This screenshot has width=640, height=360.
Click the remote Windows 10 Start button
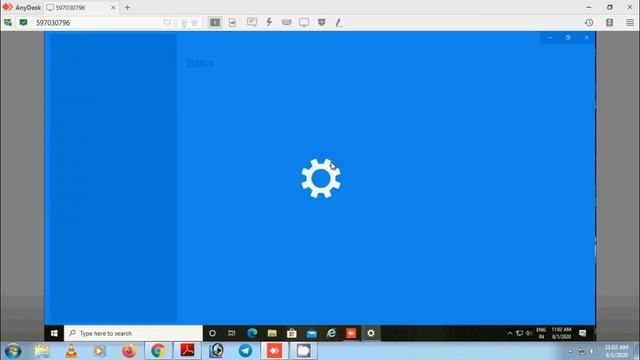54,333
